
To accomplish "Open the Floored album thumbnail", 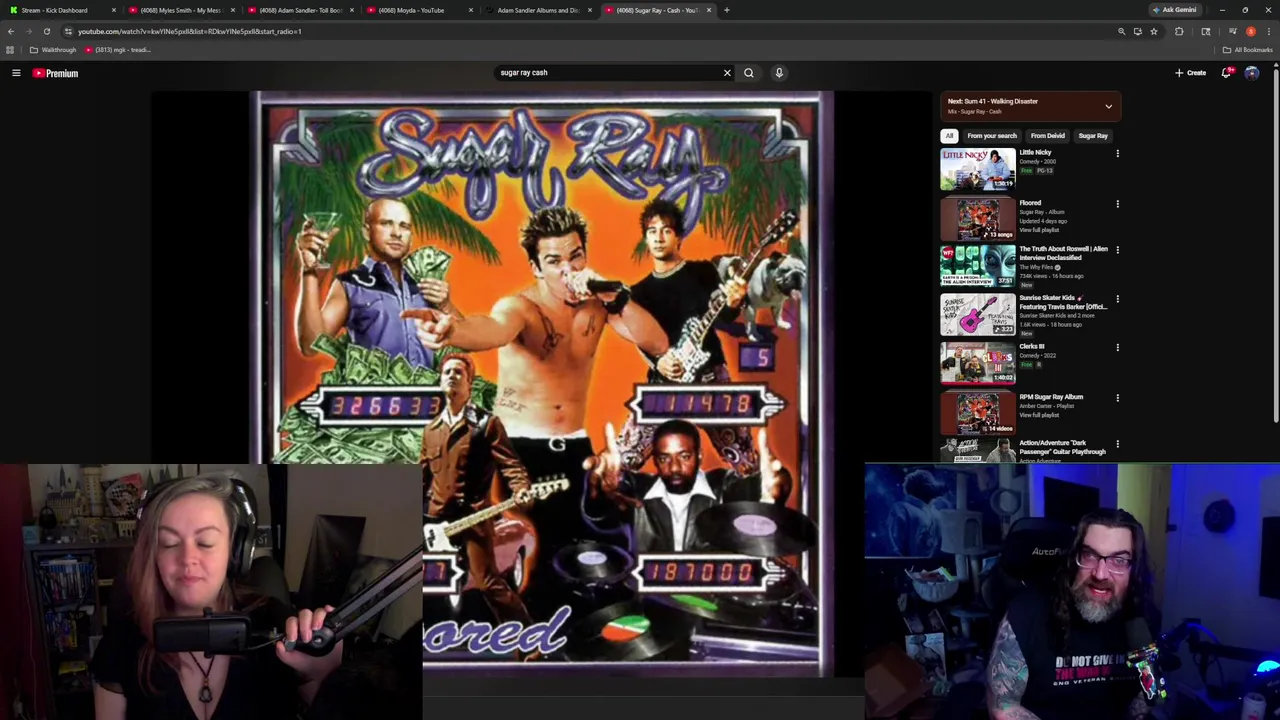I will click(978, 219).
